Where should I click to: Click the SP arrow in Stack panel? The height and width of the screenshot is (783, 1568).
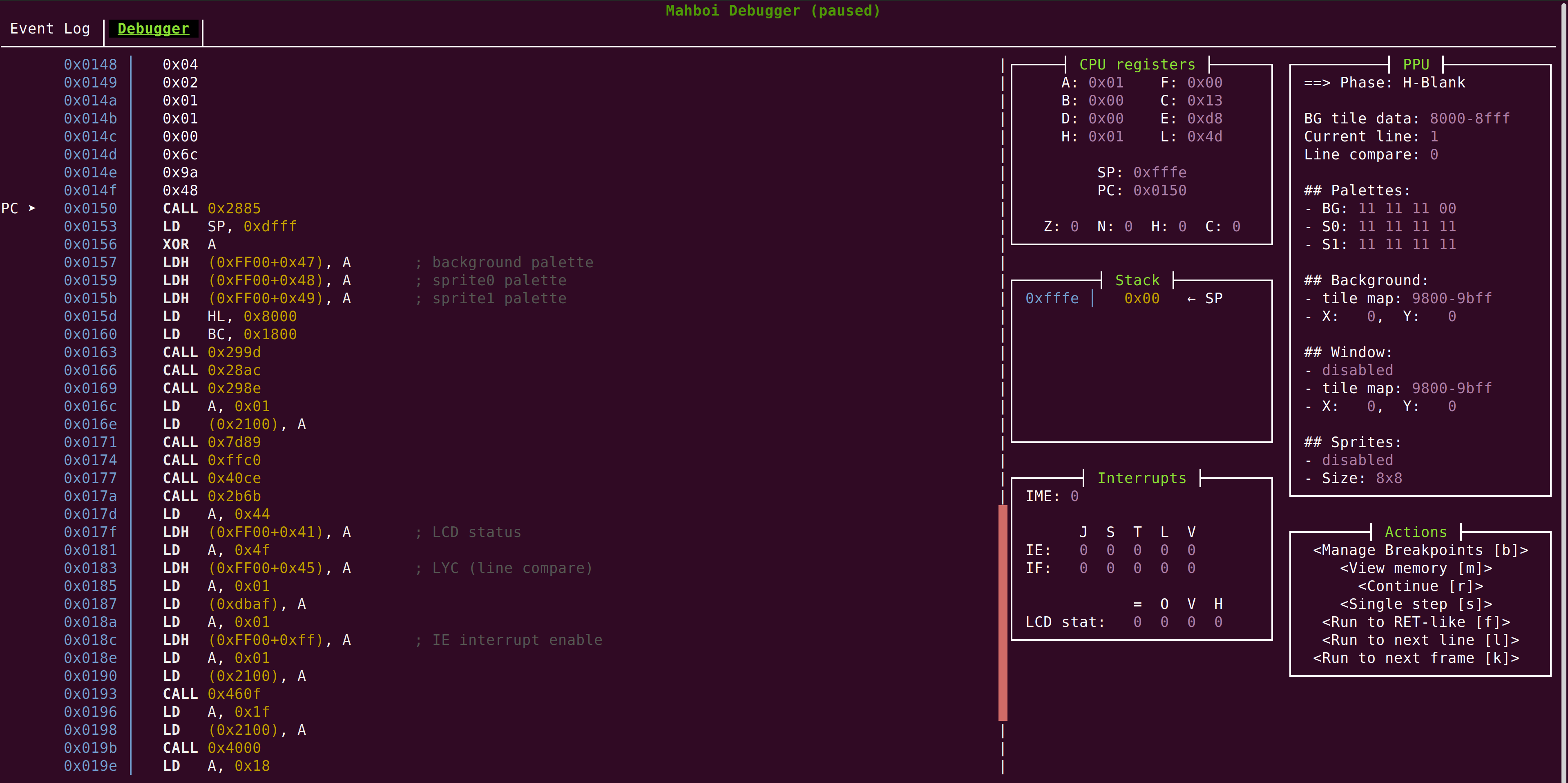point(1191,298)
